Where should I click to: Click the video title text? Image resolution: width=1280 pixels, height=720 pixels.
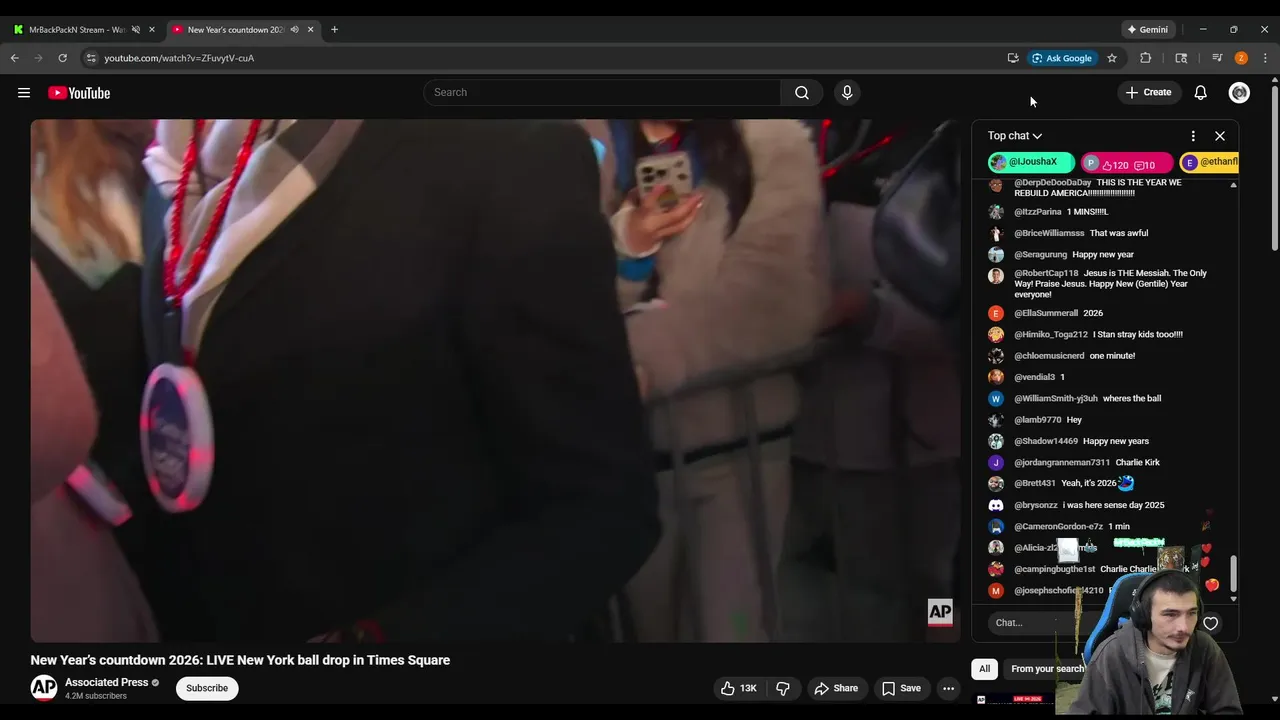240,660
